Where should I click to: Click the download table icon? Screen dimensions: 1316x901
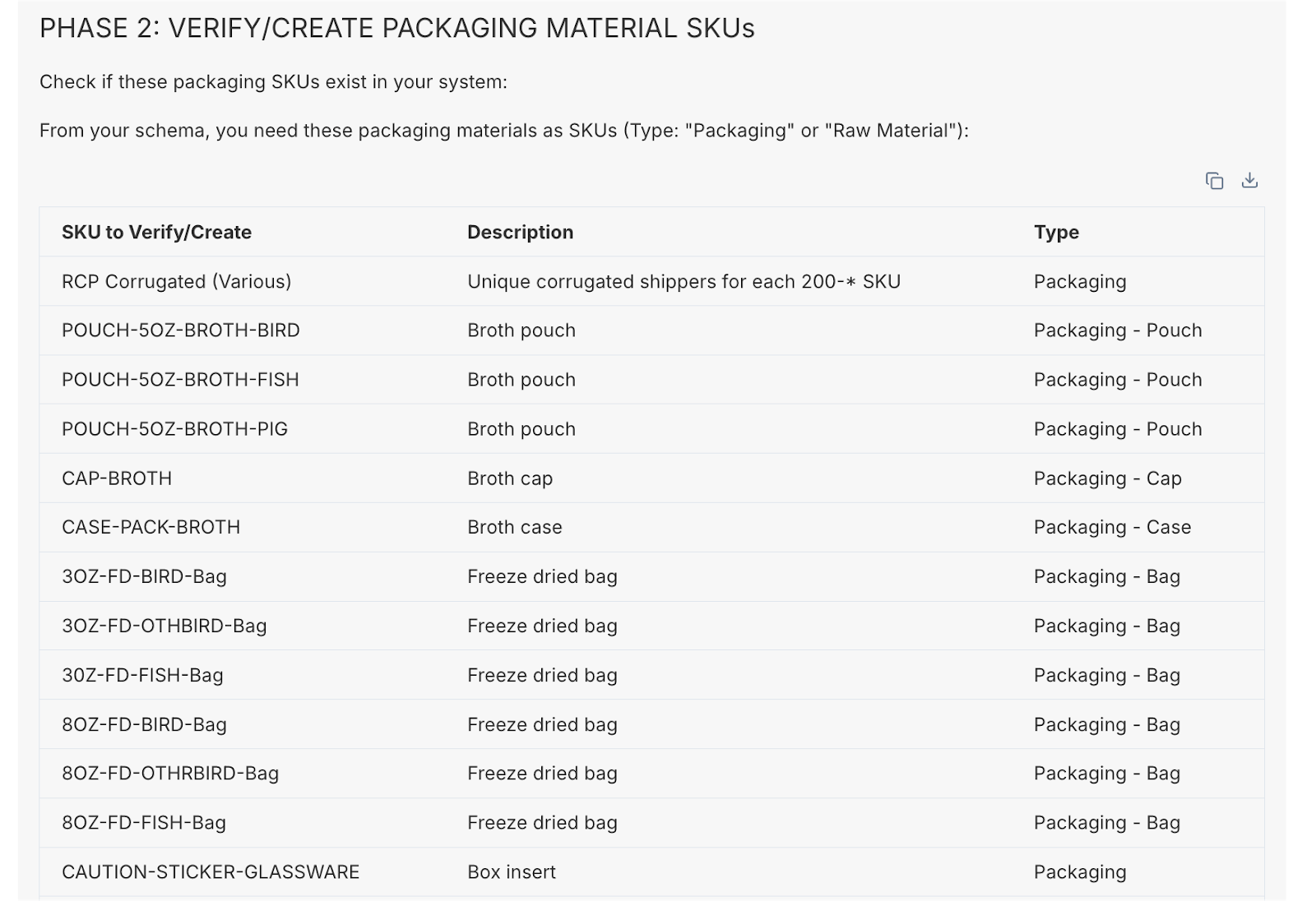[1249, 180]
